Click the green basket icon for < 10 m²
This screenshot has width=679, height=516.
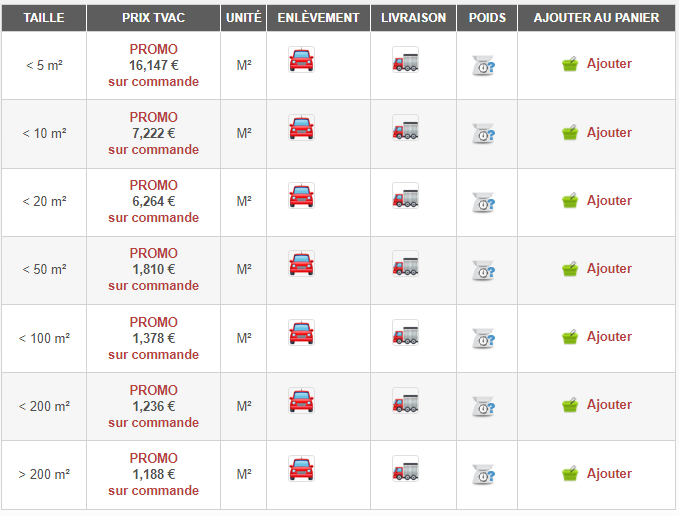[x=570, y=133]
